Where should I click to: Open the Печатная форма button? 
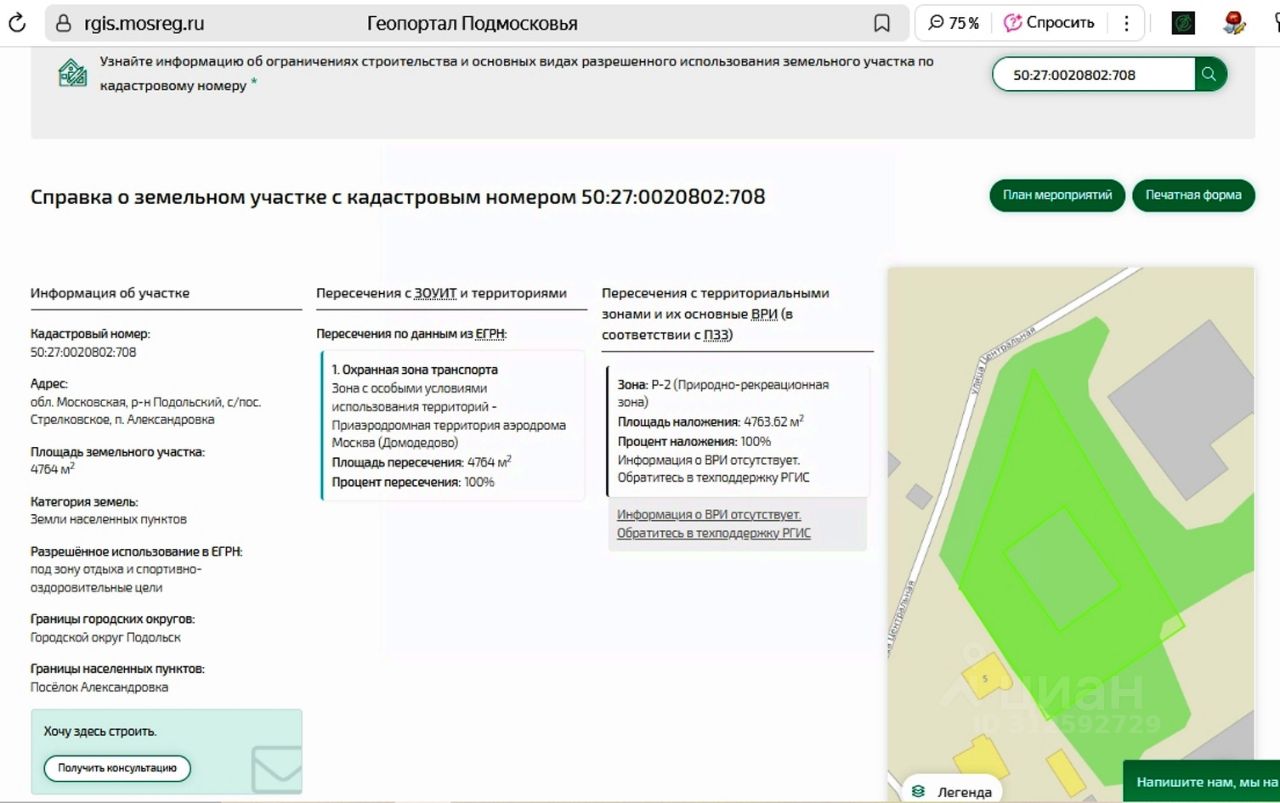click(x=1193, y=195)
